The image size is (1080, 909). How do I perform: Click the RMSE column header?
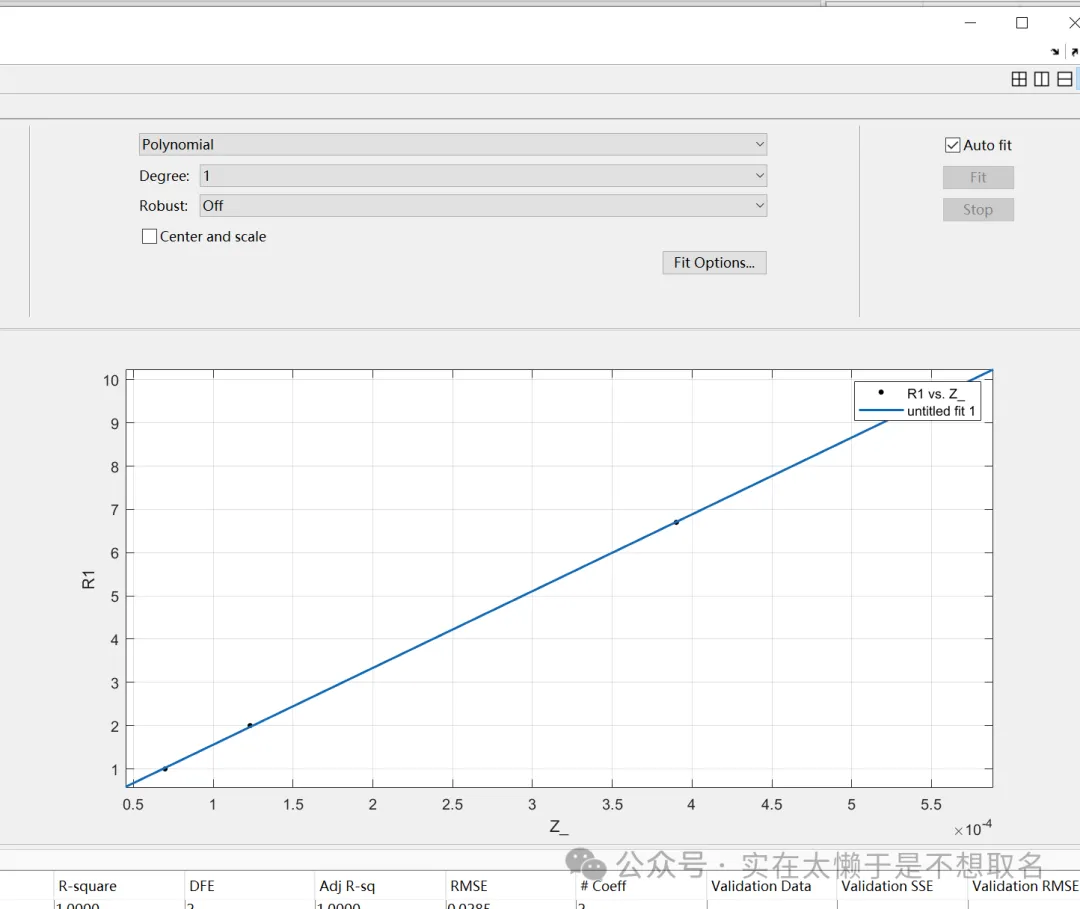tap(469, 885)
